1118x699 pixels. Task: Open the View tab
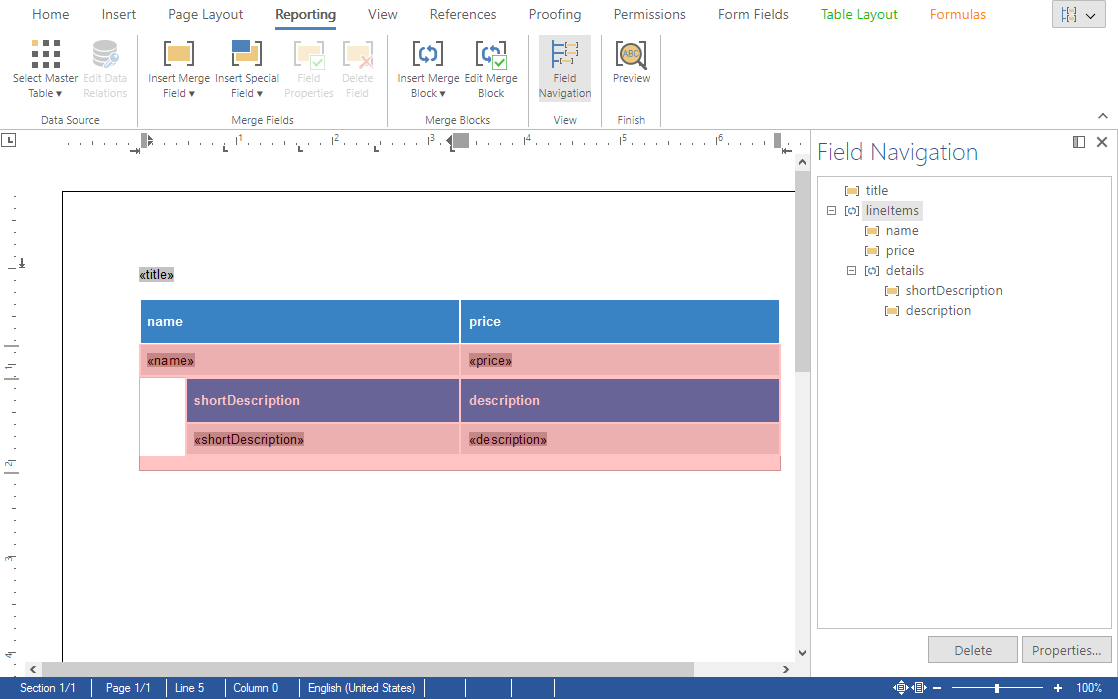[383, 14]
